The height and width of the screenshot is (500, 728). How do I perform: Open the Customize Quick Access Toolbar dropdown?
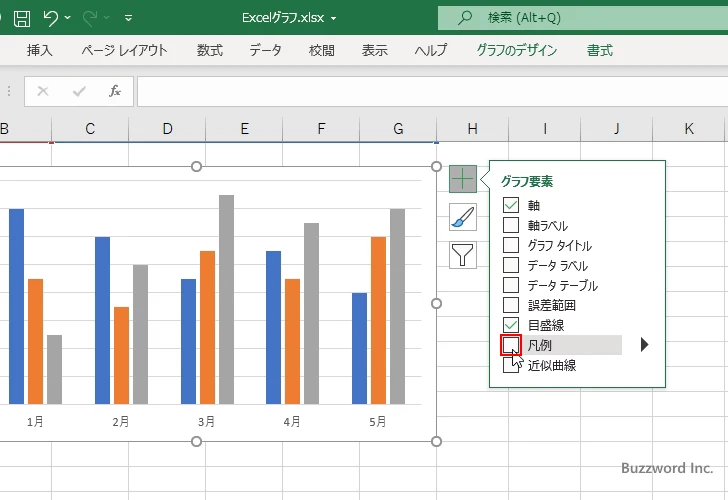coord(129,18)
